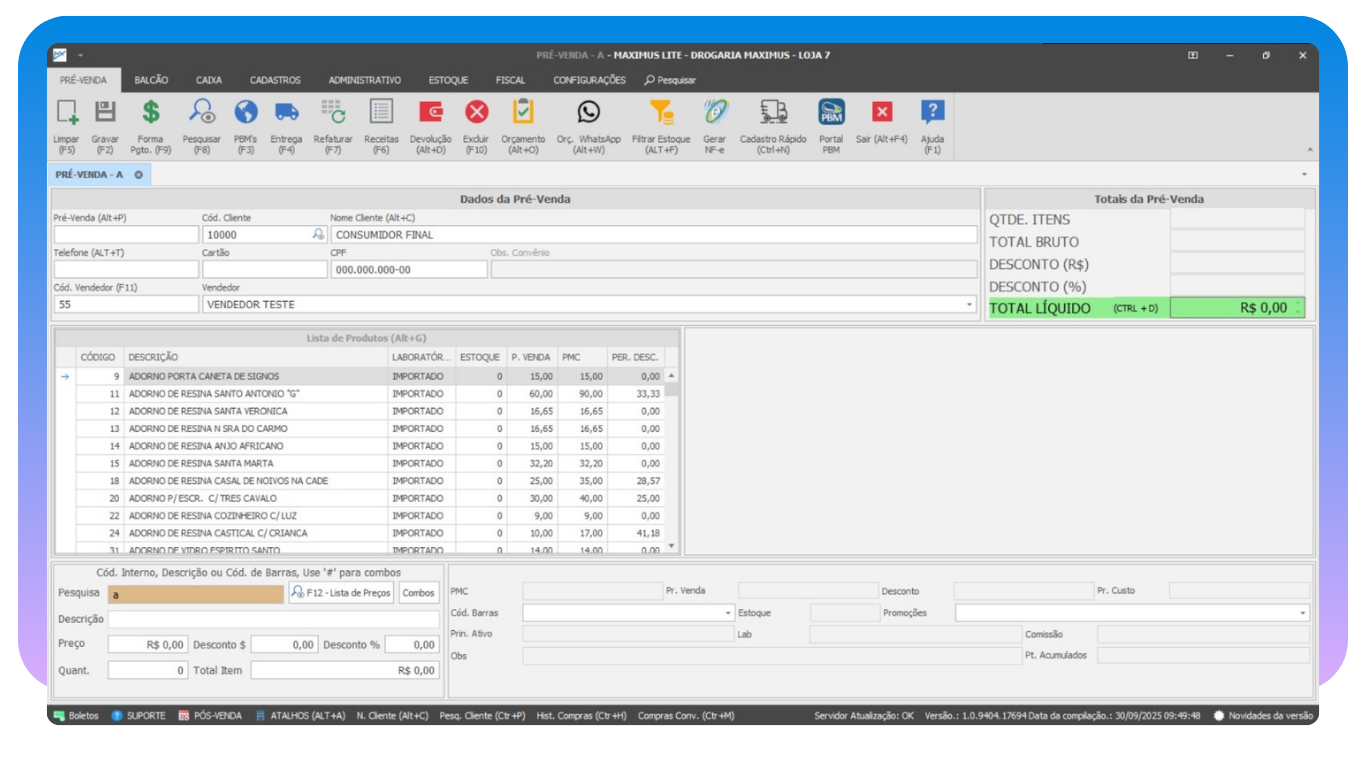The width and height of the screenshot is (1366, 768).
Task: Open the Promoções dropdown list
Action: 1302,613
